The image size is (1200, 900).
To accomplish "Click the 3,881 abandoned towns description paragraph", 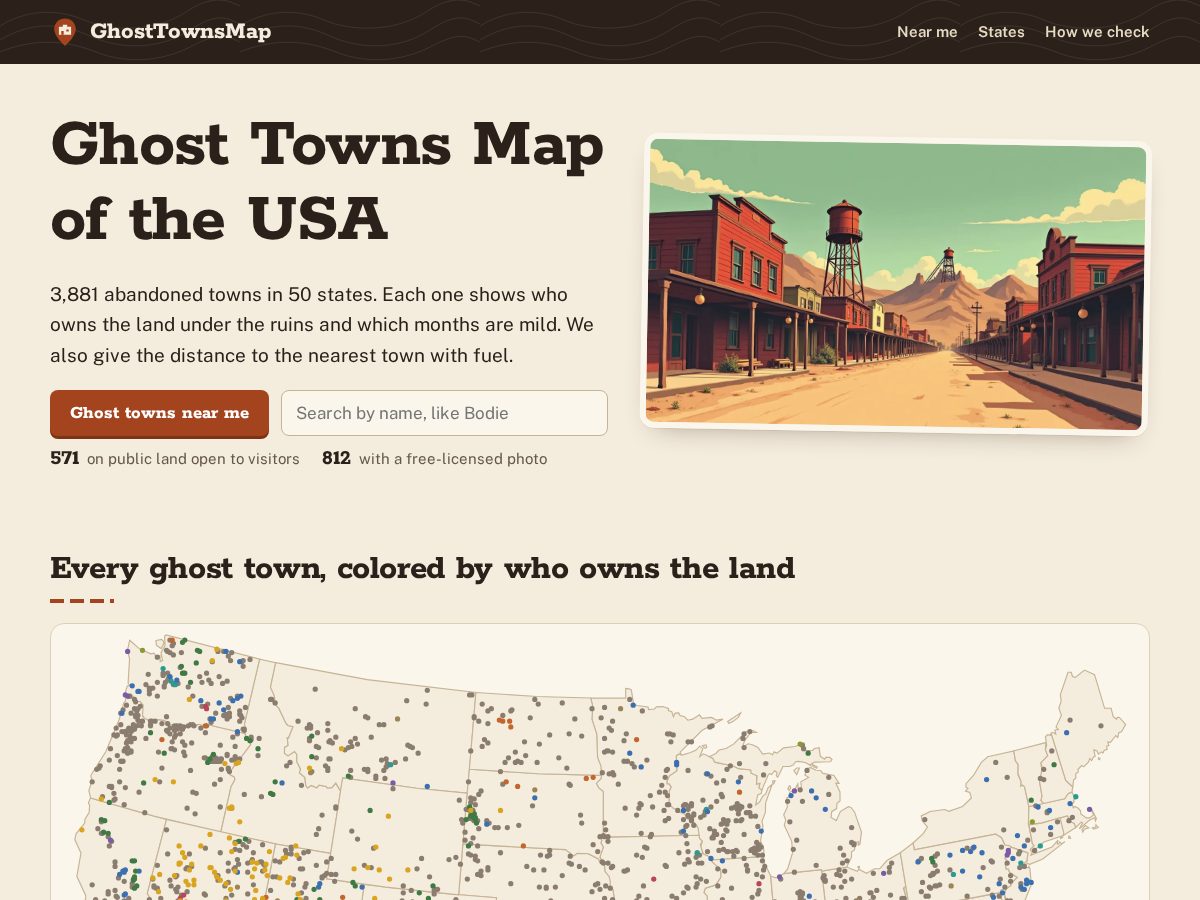I will tap(322, 325).
